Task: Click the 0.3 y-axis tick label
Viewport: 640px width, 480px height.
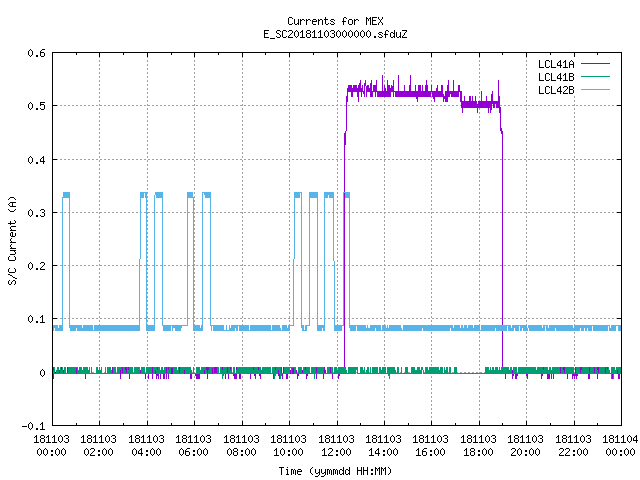Action: tap(36, 213)
